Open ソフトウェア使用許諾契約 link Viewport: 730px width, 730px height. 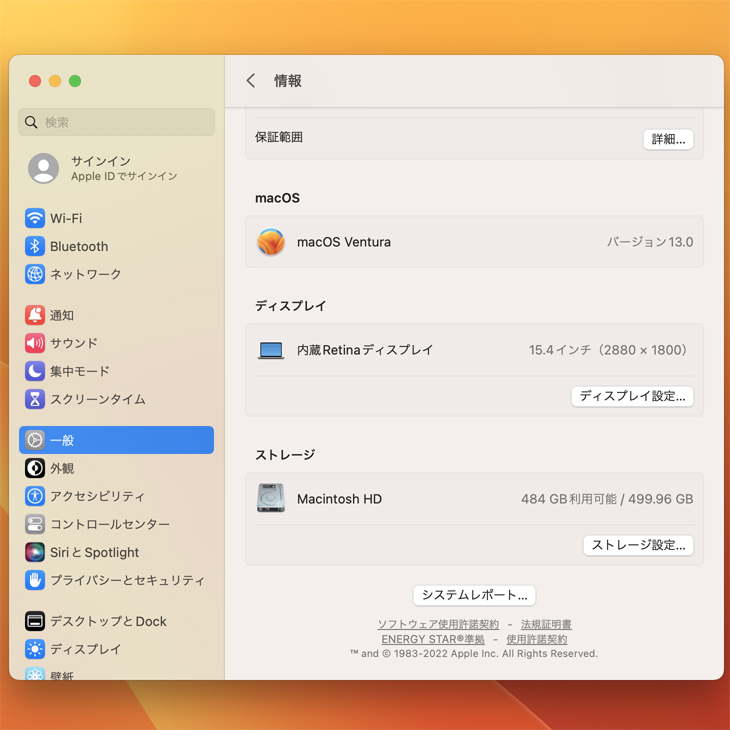pos(438,624)
